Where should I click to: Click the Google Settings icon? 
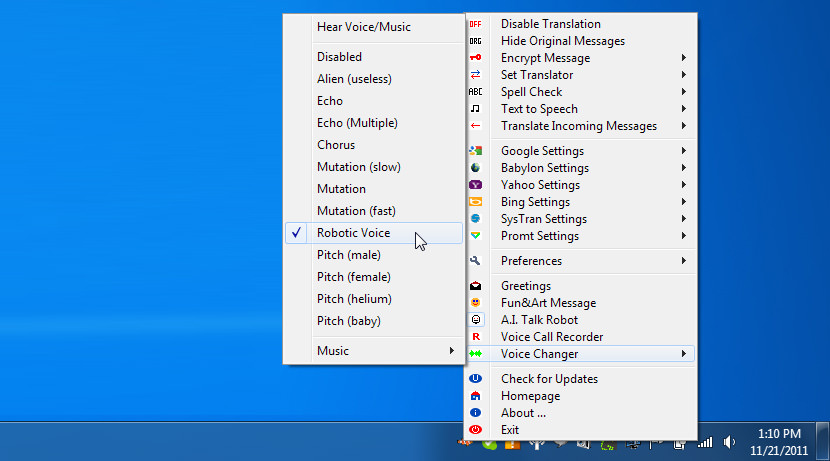click(x=475, y=151)
